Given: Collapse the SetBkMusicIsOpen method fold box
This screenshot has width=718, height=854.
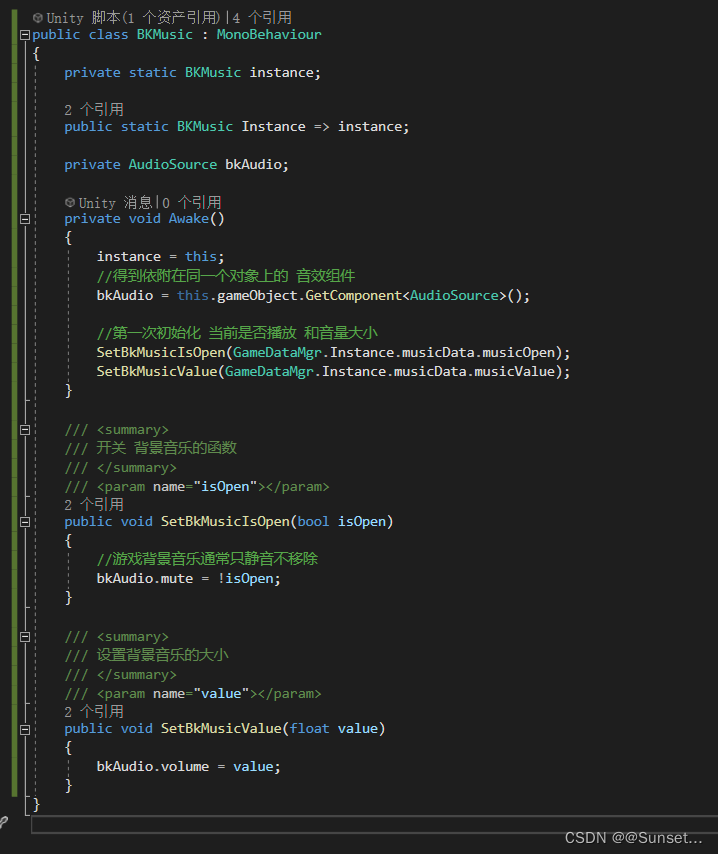Looking at the screenshot, I should pos(25,522).
